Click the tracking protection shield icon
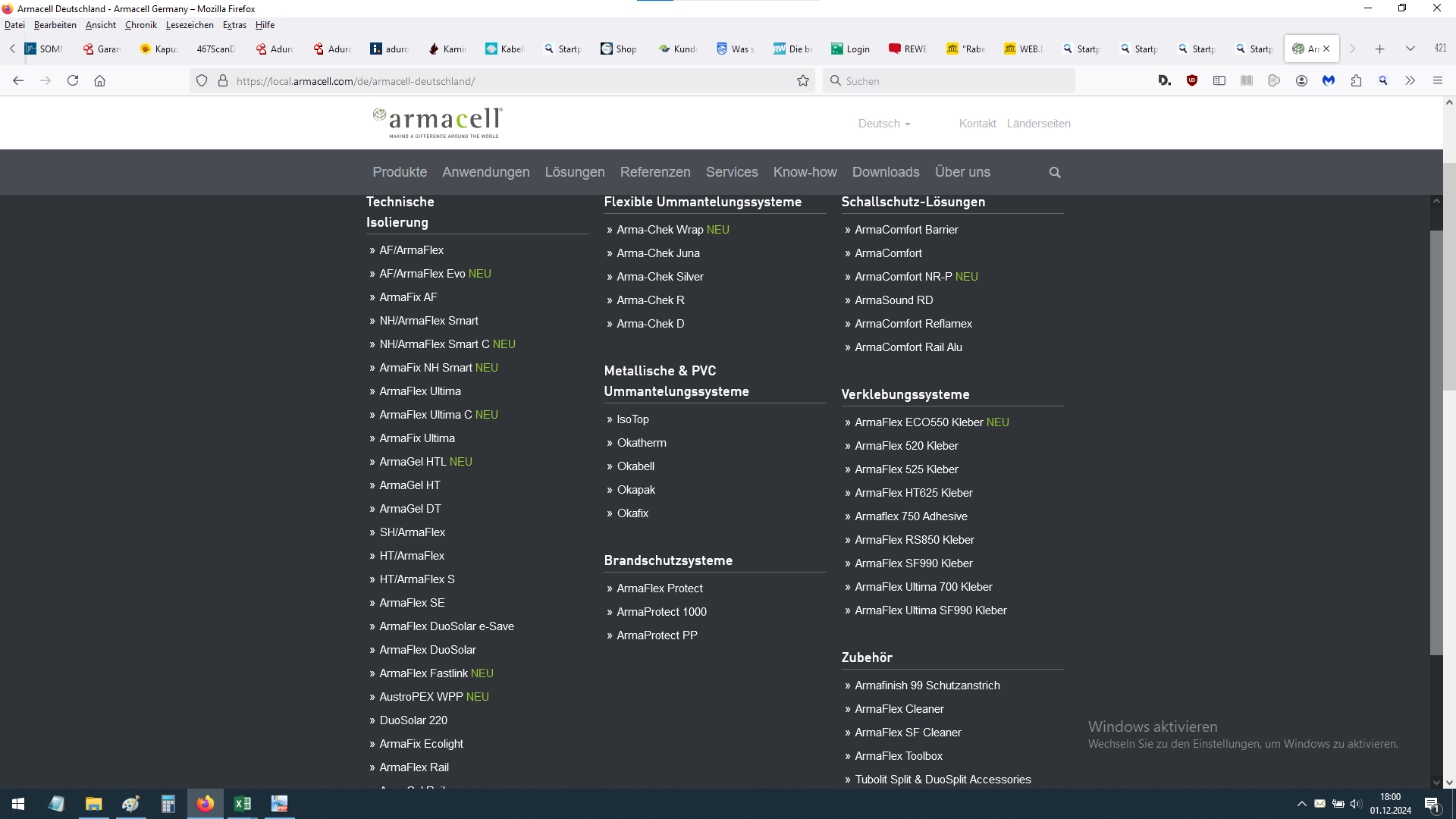 tap(202, 80)
